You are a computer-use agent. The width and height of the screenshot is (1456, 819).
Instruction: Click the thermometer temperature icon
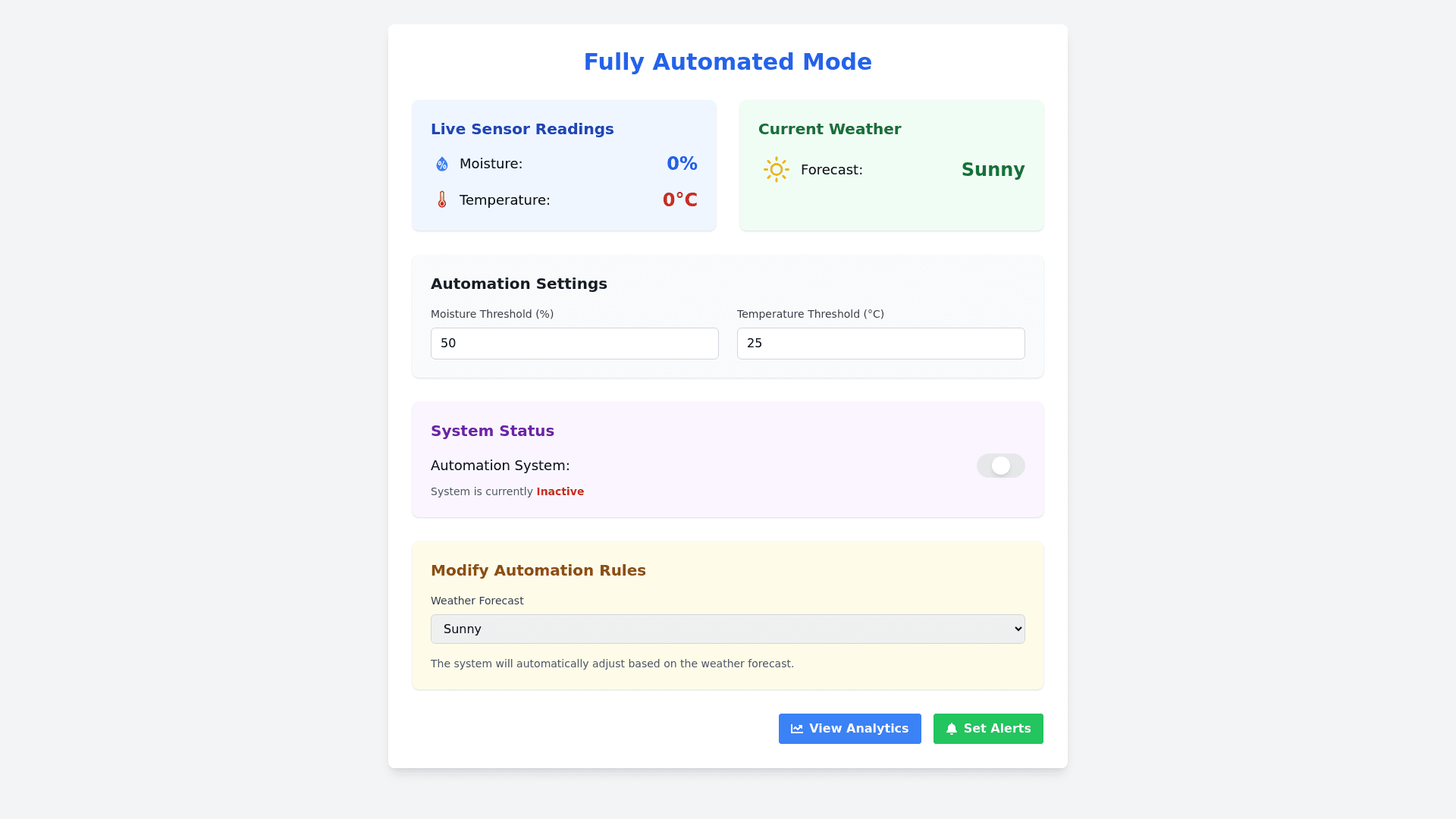pos(441,199)
